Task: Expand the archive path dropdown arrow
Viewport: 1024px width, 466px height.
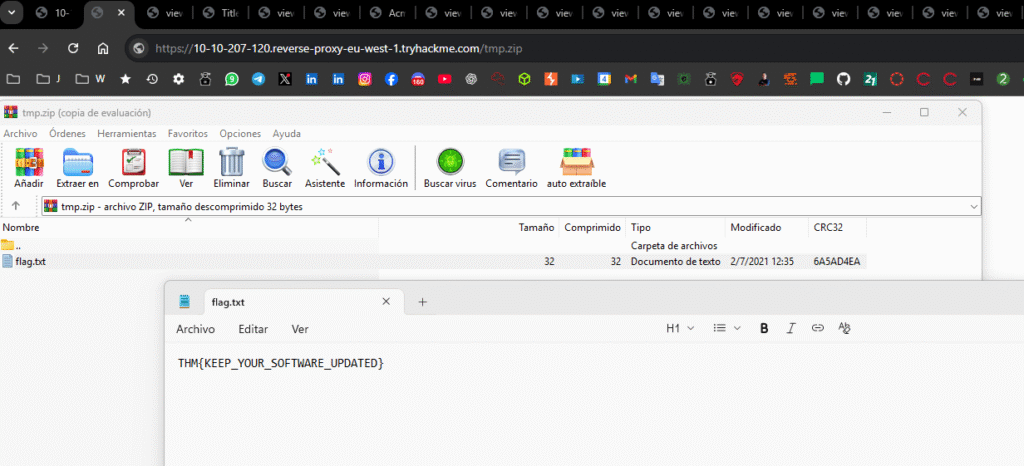Action: coord(974,207)
